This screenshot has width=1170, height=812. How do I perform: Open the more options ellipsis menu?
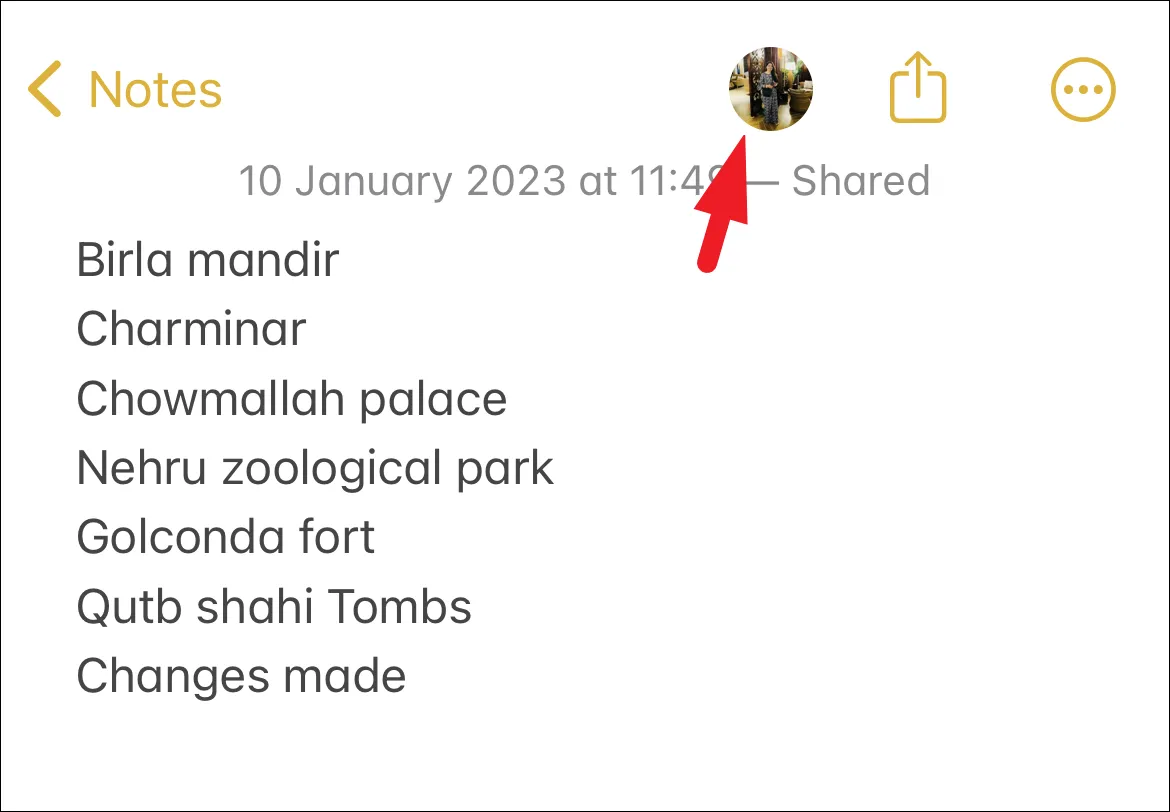[1083, 90]
